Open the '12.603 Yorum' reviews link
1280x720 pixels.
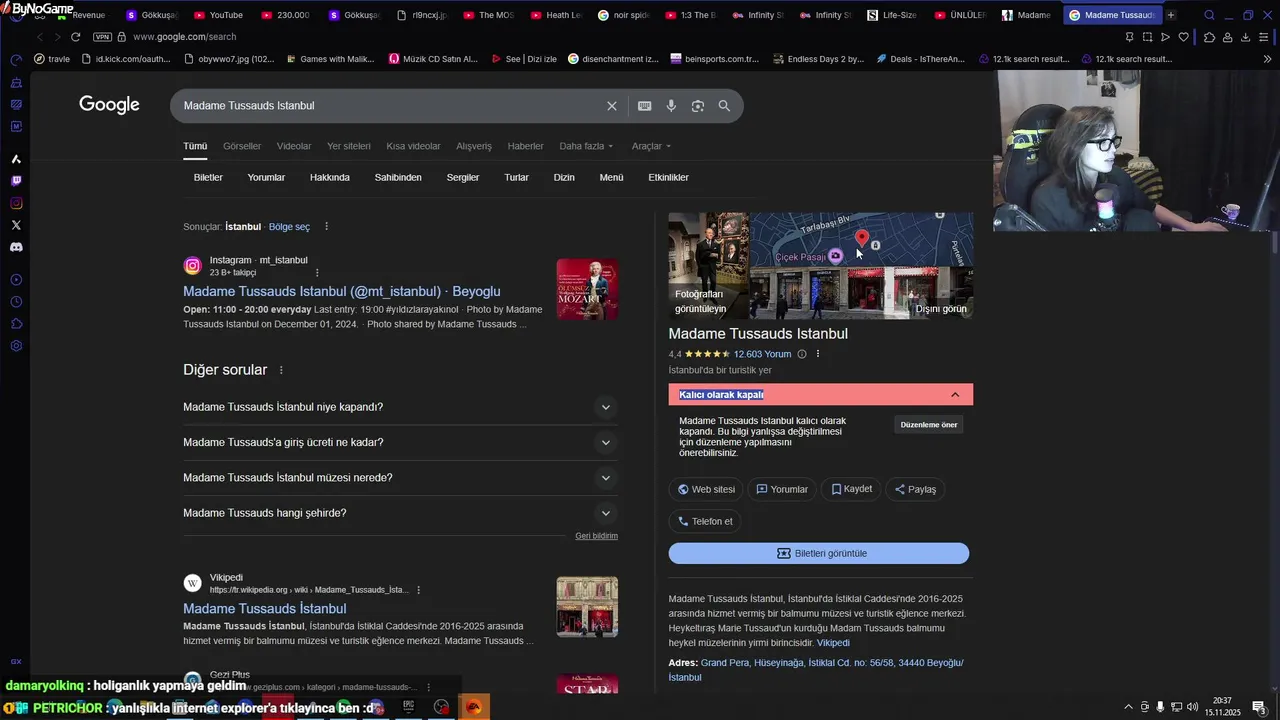click(762, 354)
